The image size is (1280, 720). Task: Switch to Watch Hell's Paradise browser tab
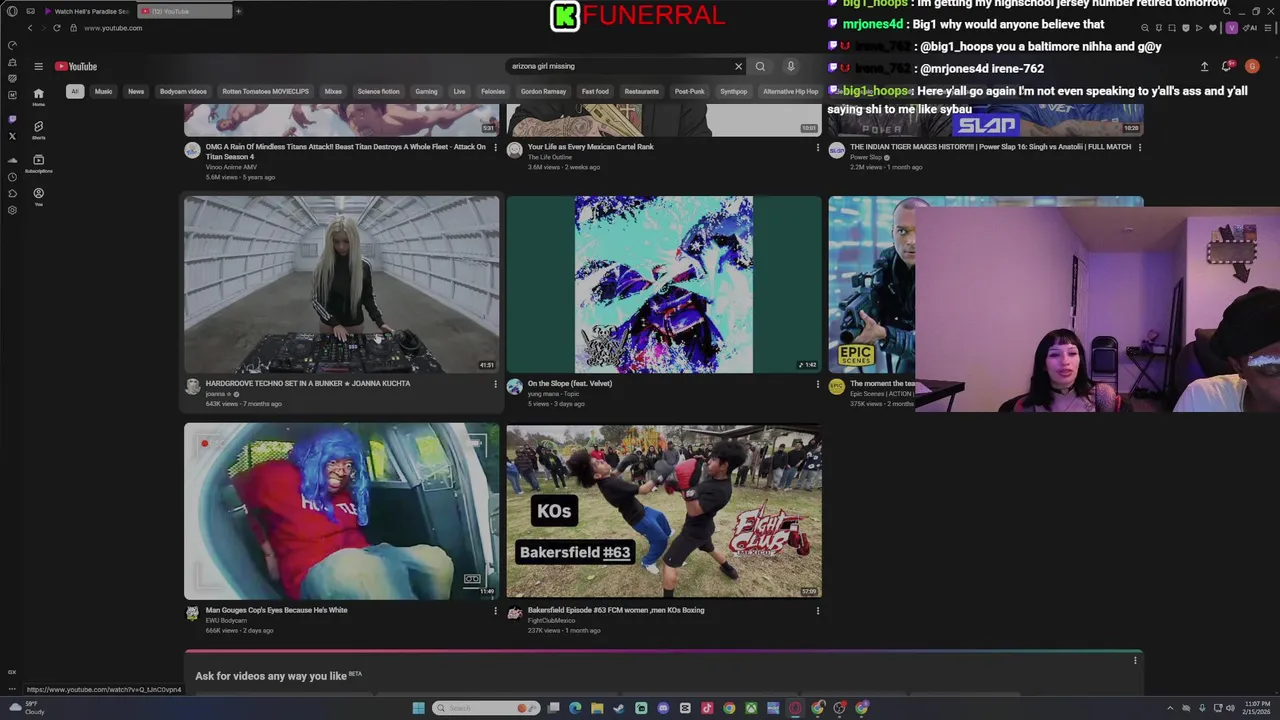pos(86,11)
